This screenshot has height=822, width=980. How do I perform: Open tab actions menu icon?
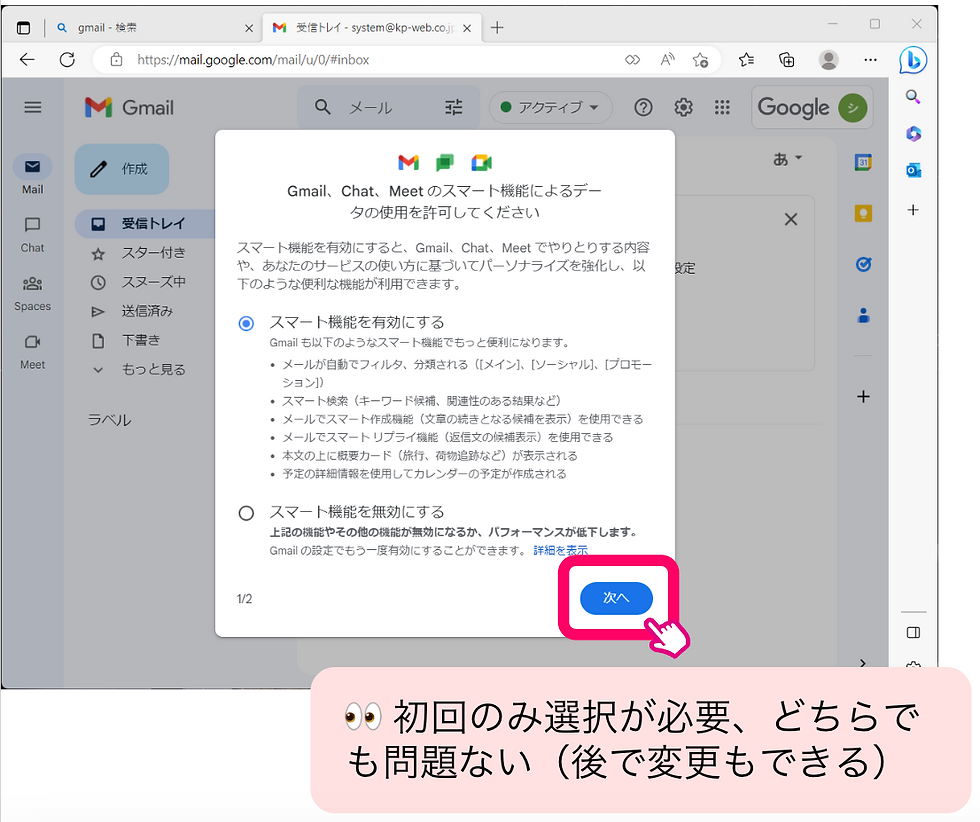pyautogui.click(x=23, y=28)
